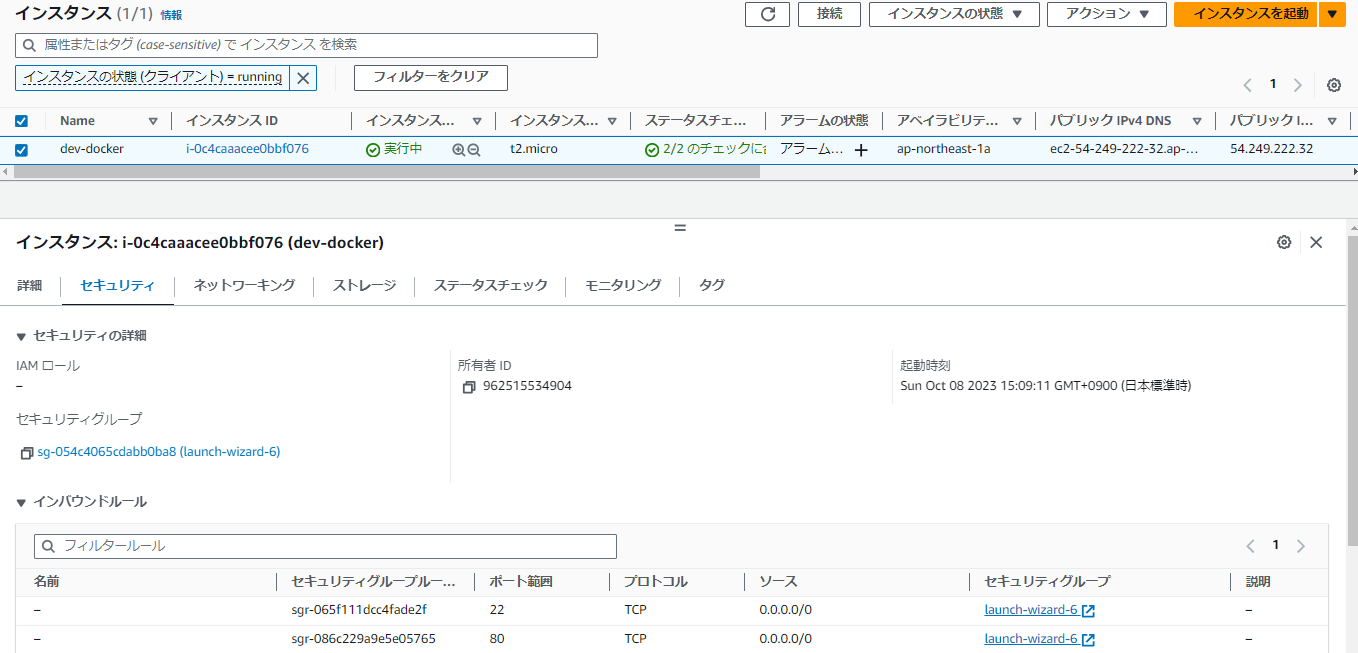Open launch-wizard-6 in a new tab via external link icon

(1091, 609)
